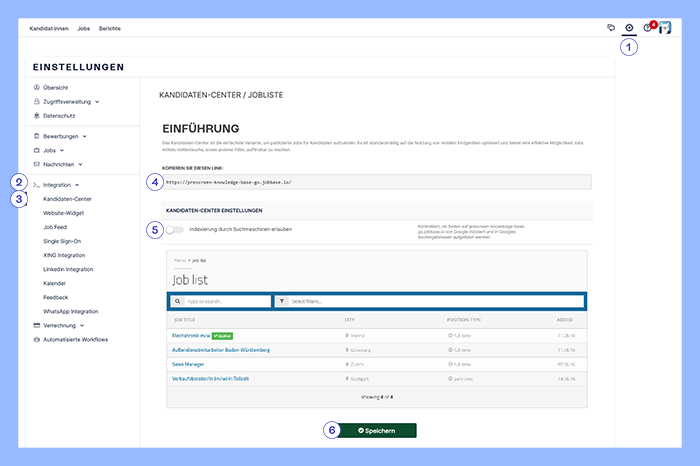Viewport: 700px width, 466px height.
Task: Open Berichte in the top navigation
Action: (x=110, y=29)
